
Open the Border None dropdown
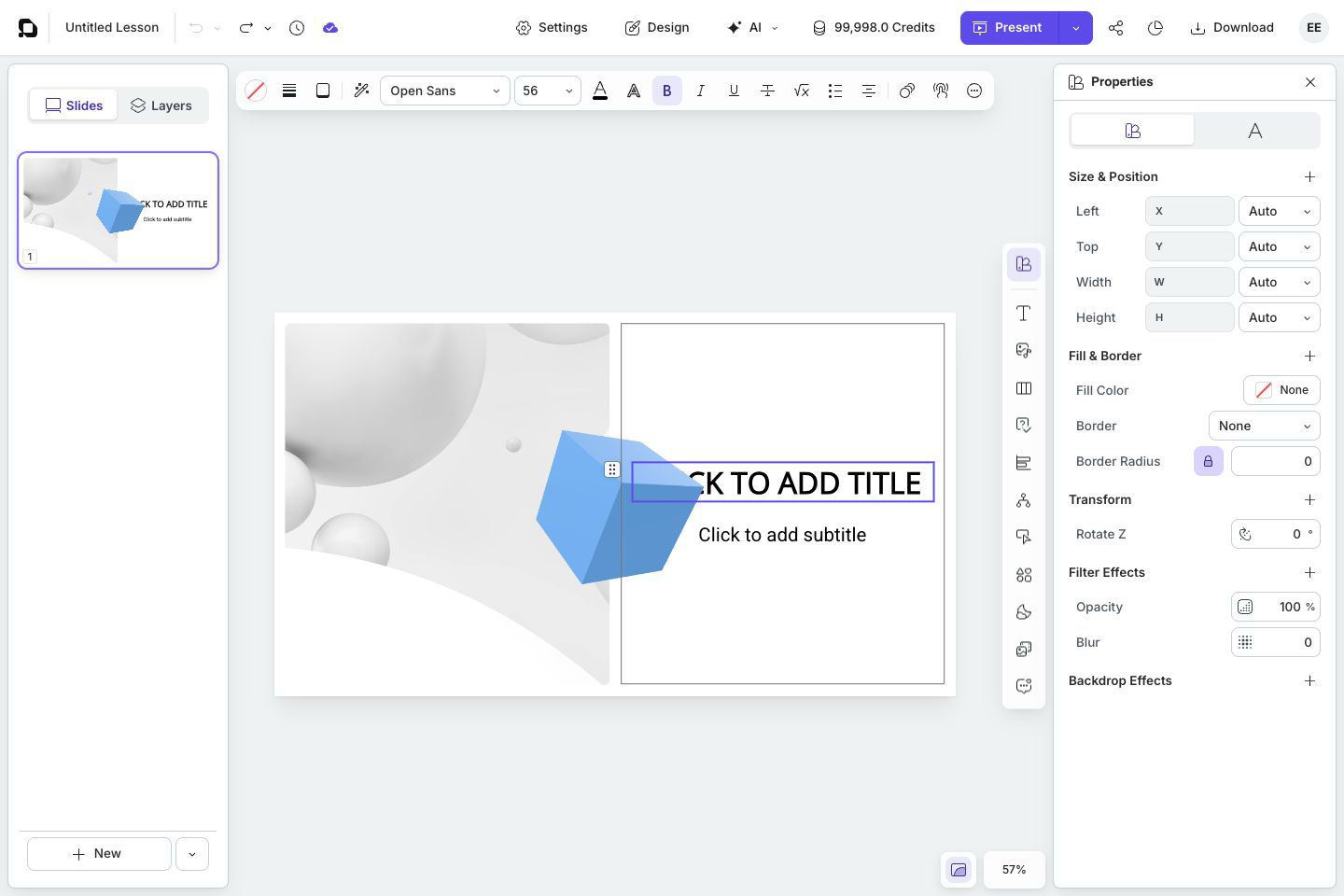1264,426
